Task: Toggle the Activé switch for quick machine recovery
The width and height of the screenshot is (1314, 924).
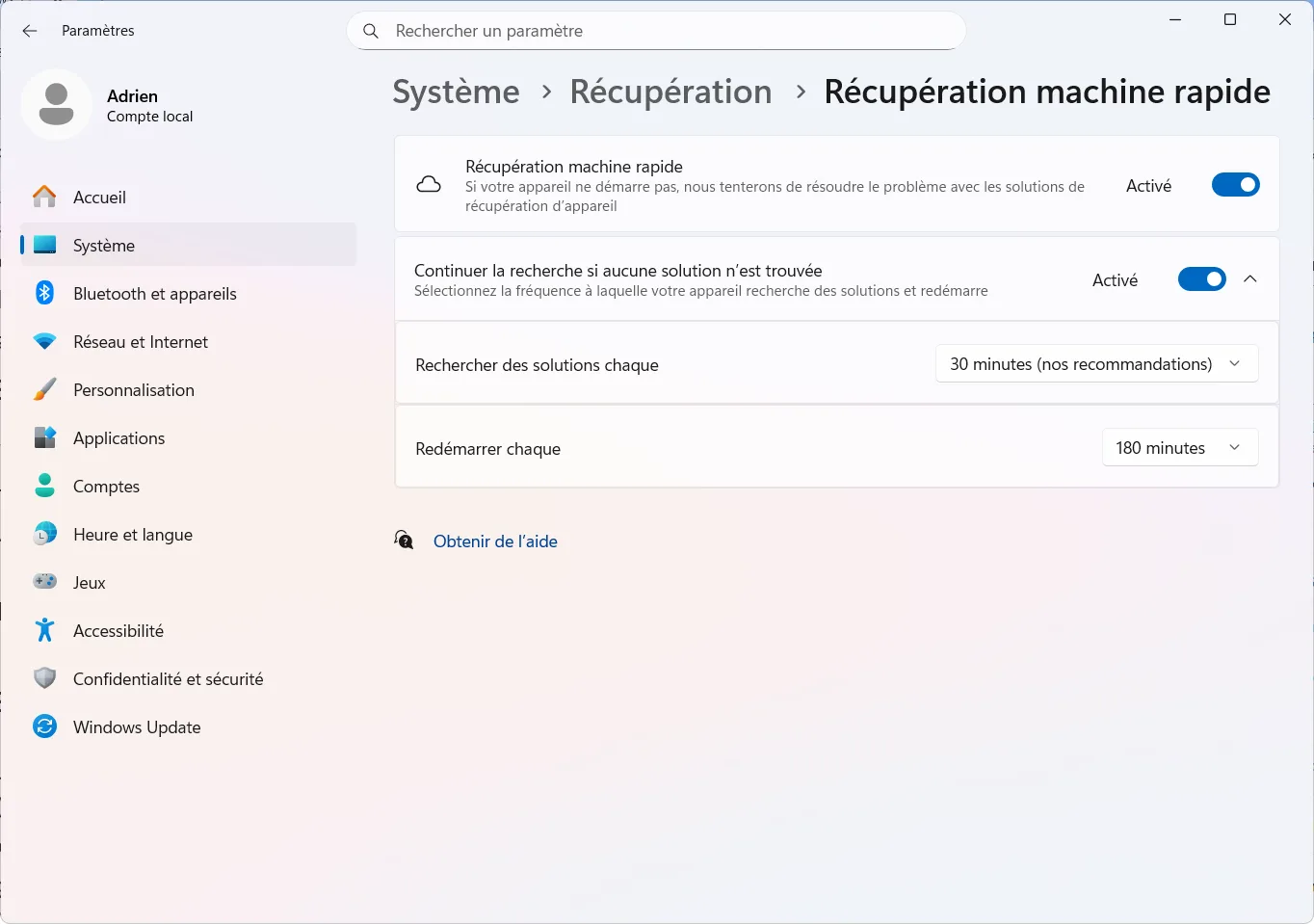Action: pos(1235,184)
